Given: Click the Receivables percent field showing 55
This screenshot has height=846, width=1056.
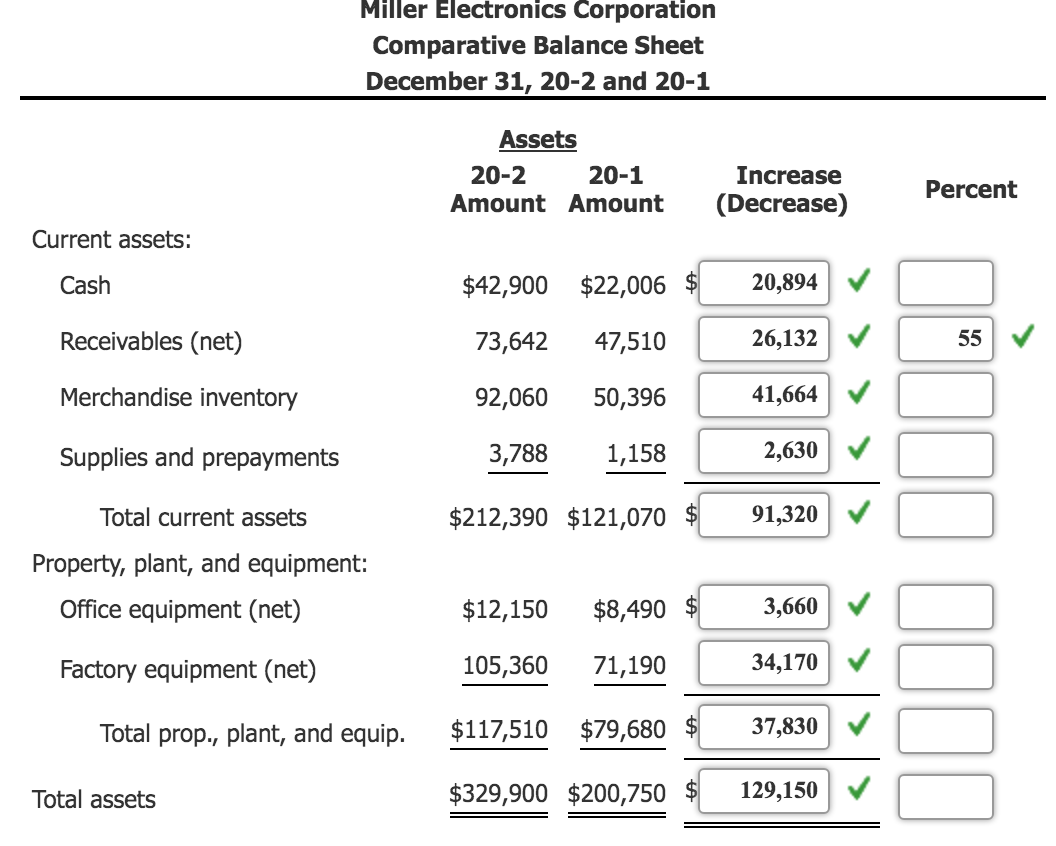Looking at the screenshot, I should coord(943,339).
